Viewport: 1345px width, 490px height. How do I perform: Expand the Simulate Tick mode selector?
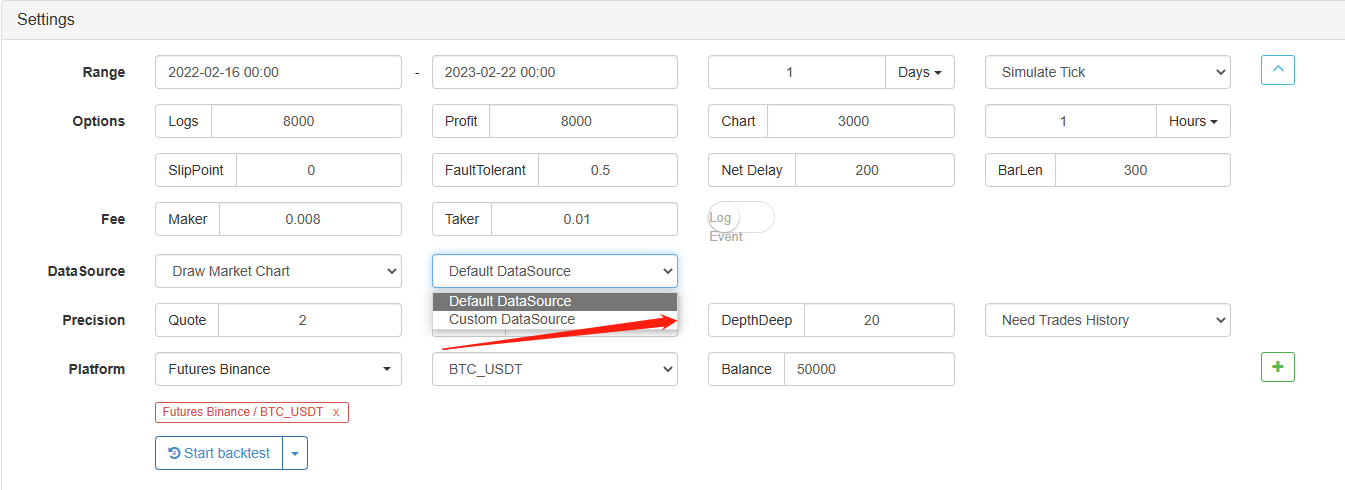coord(1107,72)
